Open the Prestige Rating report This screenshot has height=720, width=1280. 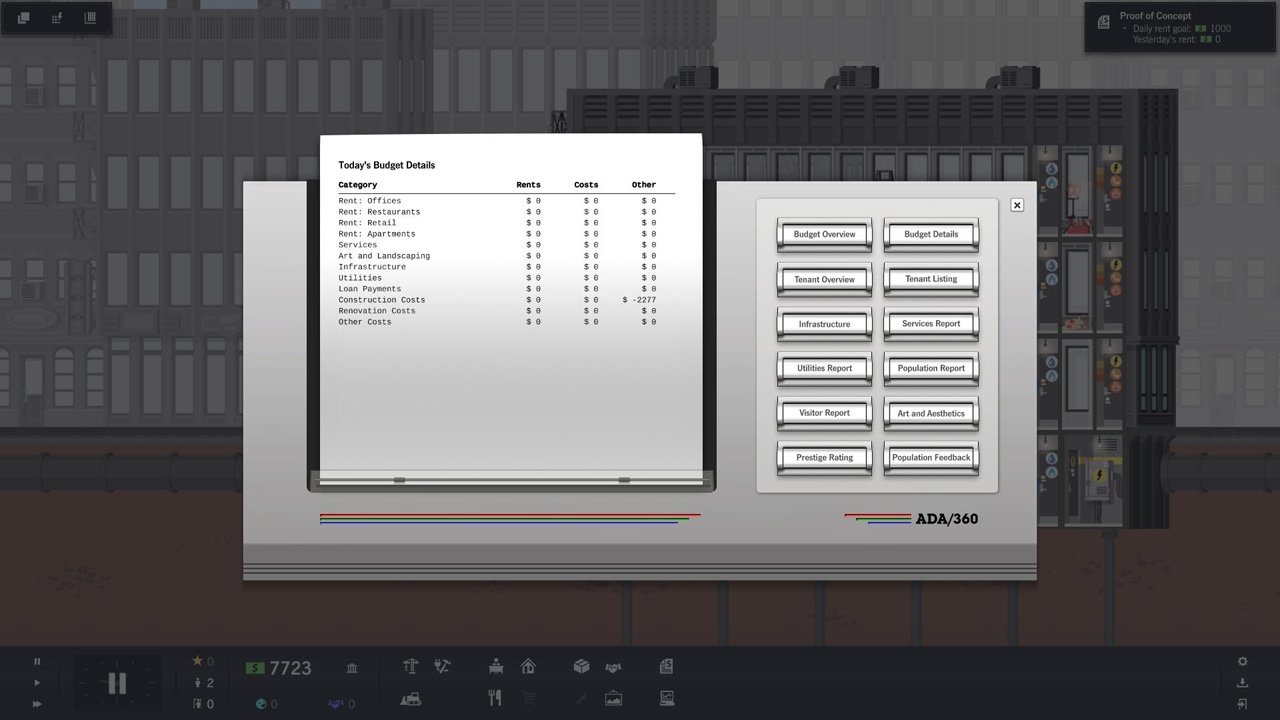coord(824,457)
